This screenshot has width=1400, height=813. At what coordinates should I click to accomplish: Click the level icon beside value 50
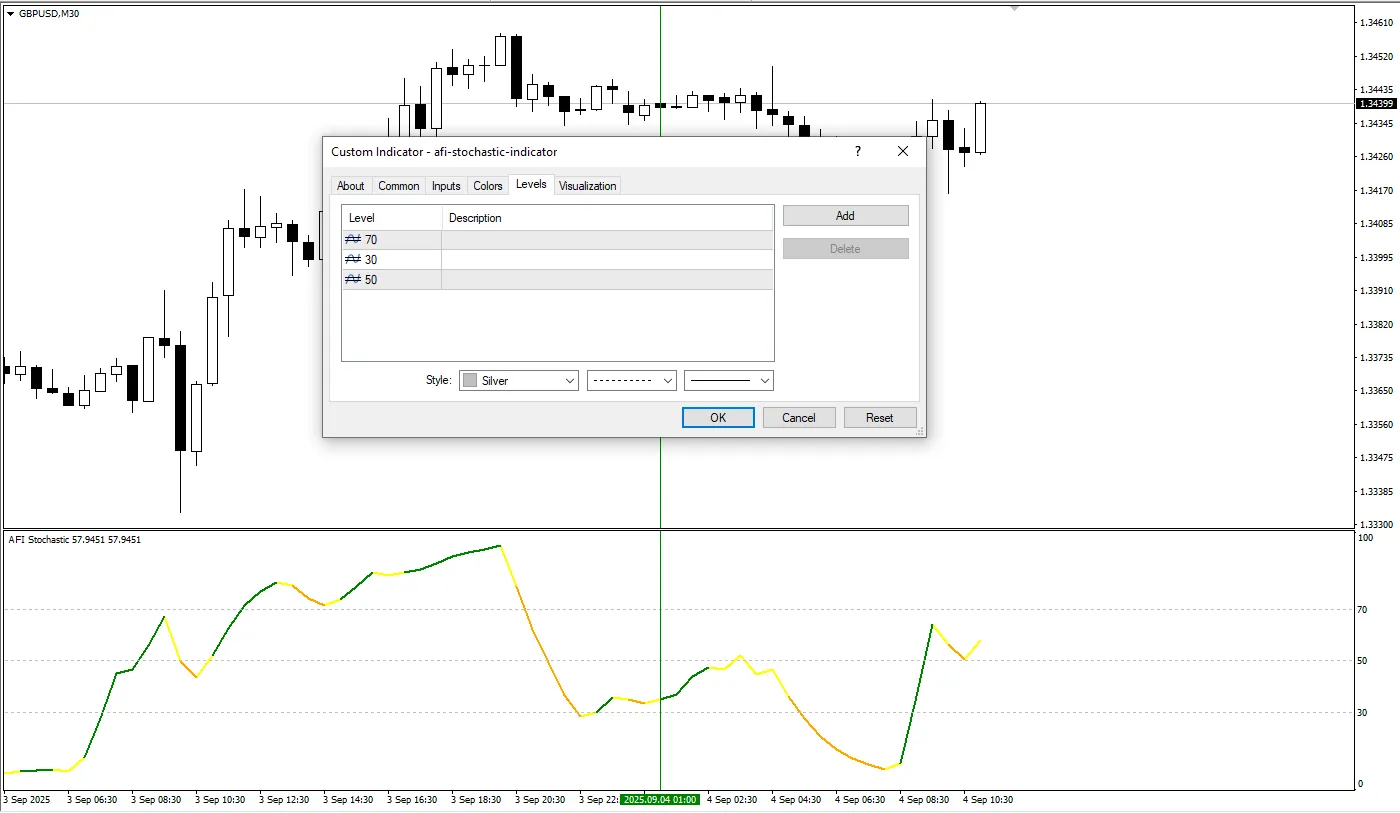click(352, 279)
